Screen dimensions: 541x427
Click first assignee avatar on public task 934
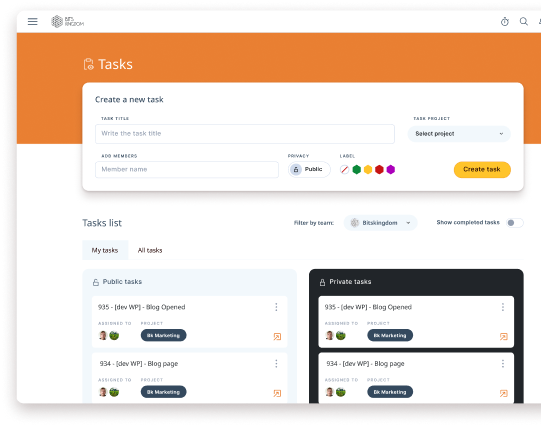[103, 392]
